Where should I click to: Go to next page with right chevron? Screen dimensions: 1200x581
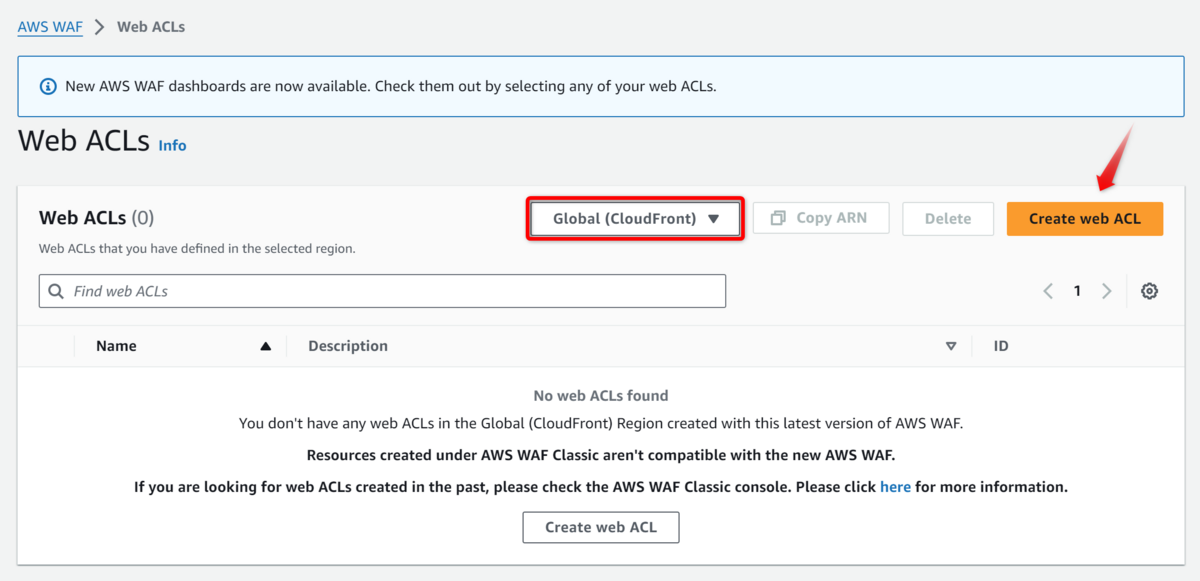(x=1106, y=291)
